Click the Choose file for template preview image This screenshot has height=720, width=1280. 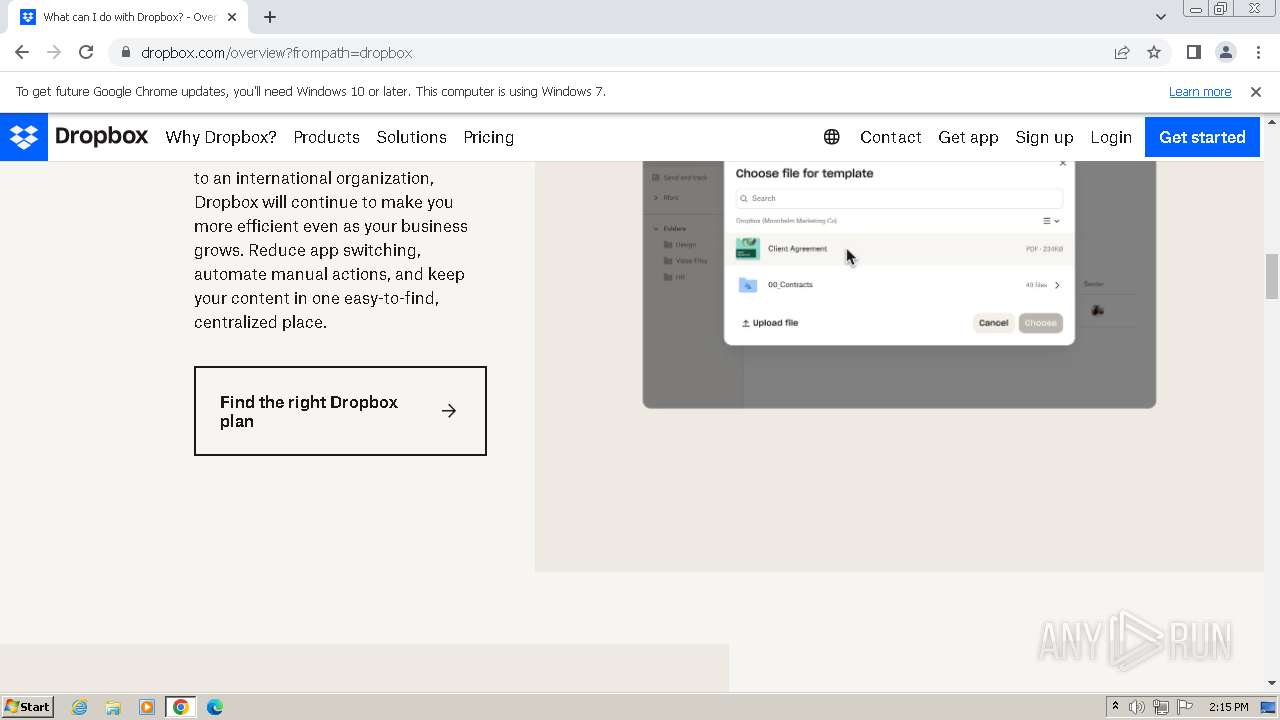point(899,284)
